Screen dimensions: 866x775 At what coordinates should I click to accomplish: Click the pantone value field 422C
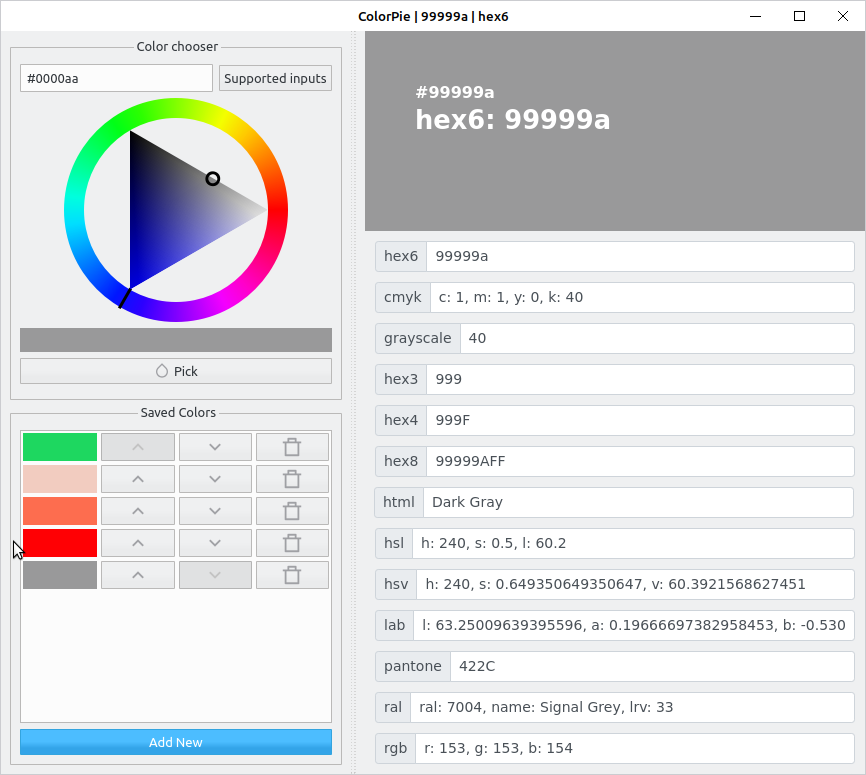(652, 666)
